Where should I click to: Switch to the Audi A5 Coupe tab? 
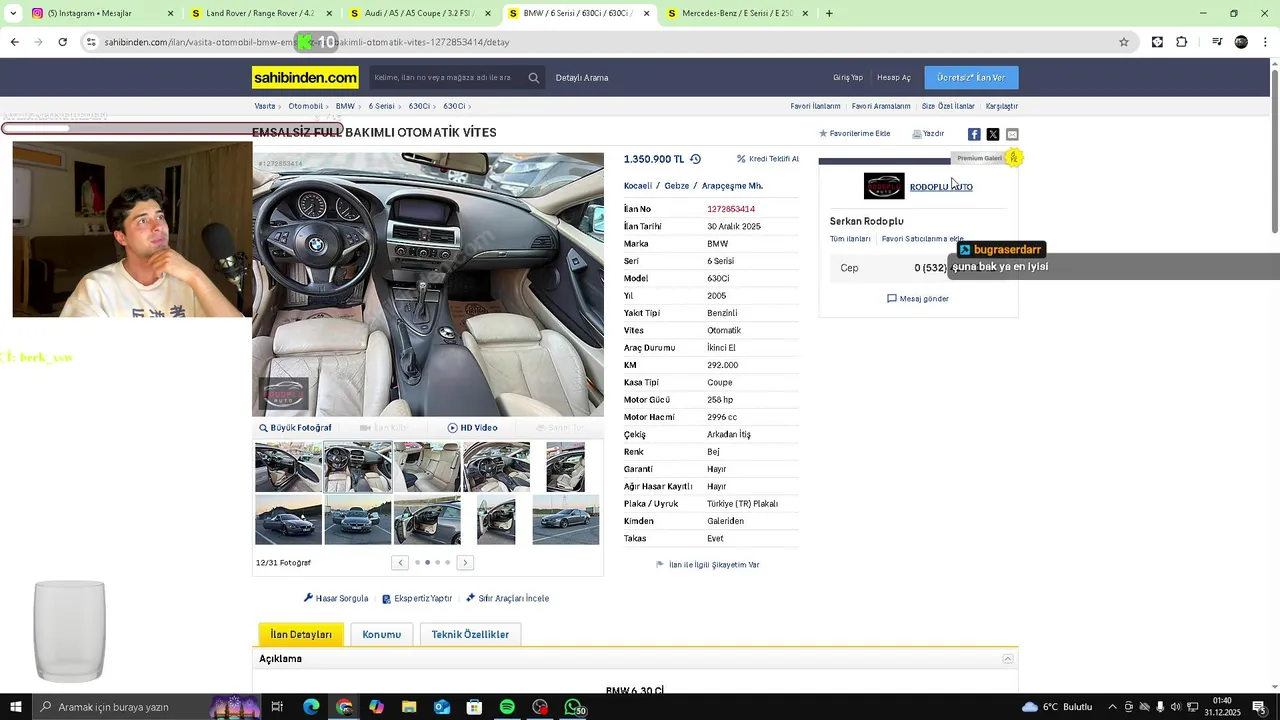[x=420, y=13]
